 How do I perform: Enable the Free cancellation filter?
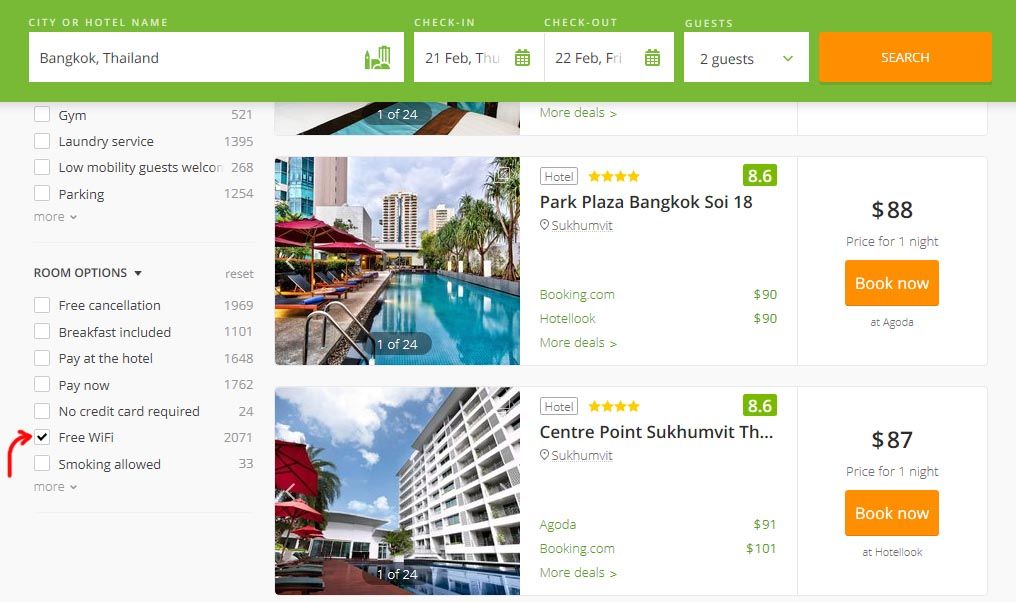click(x=42, y=305)
